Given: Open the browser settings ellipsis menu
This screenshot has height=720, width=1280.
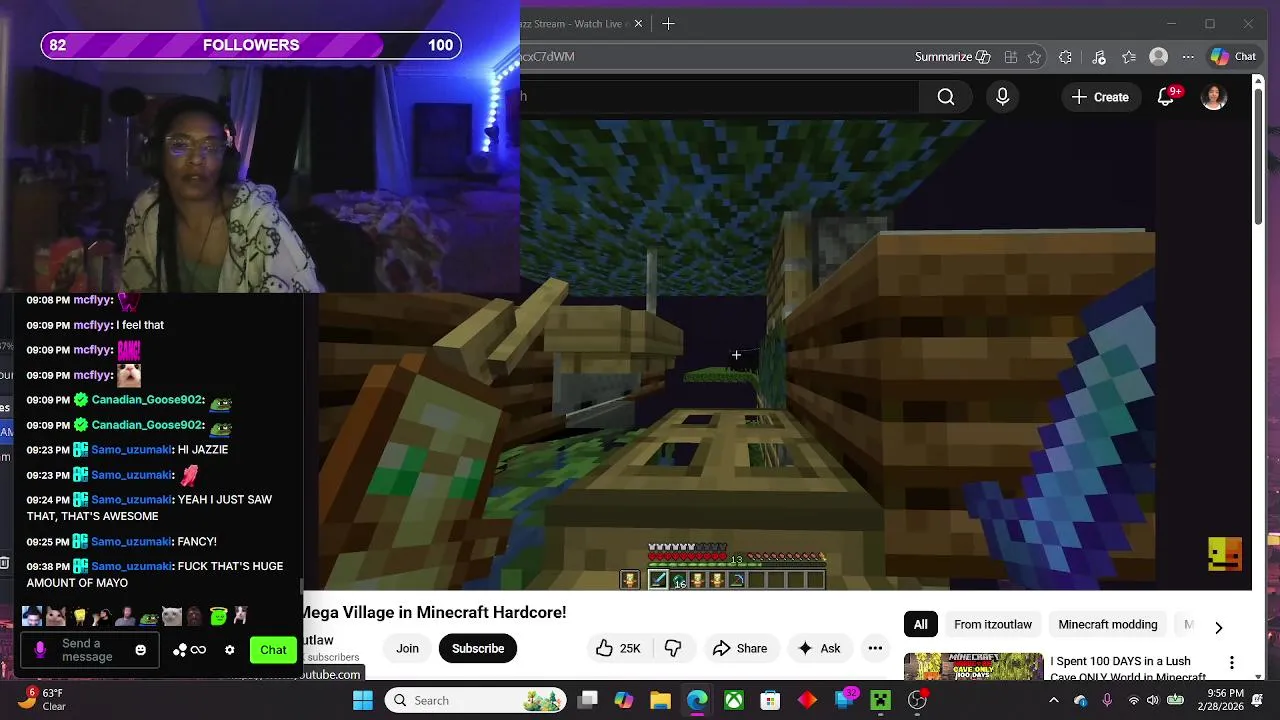Looking at the screenshot, I should 1188,57.
